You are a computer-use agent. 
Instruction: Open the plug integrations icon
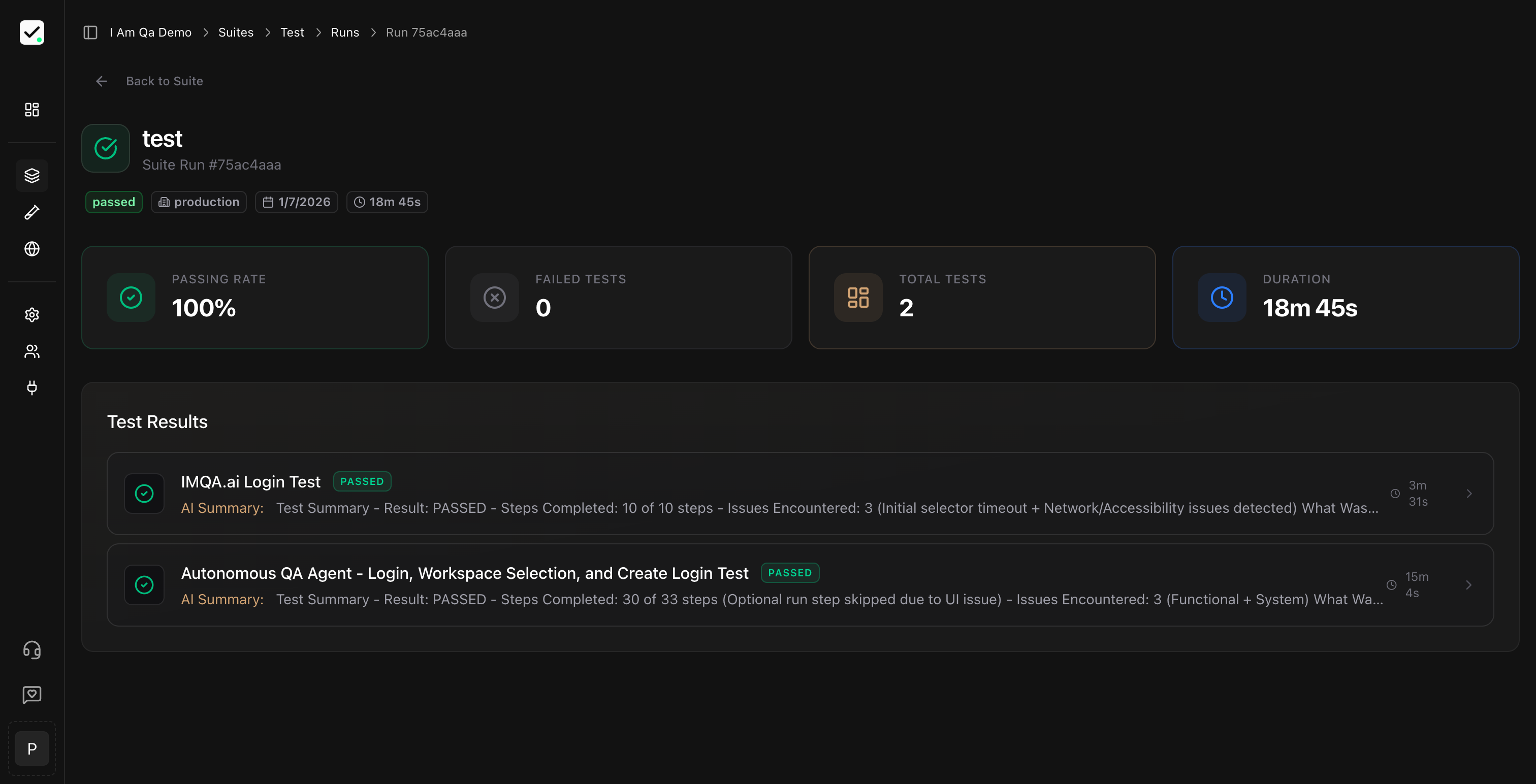click(31, 387)
